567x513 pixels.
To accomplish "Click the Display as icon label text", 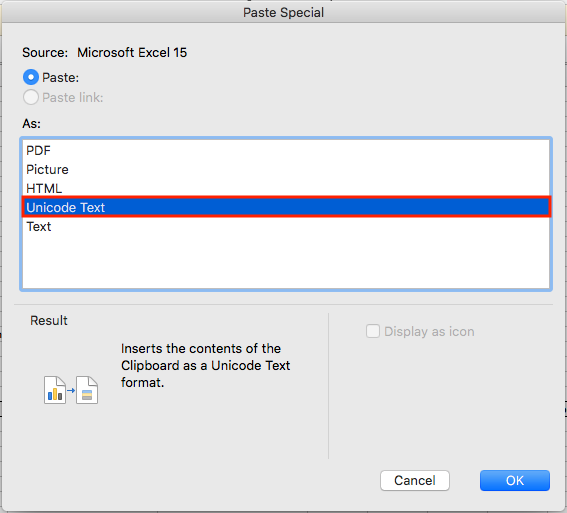I will (x=429, y=332).
